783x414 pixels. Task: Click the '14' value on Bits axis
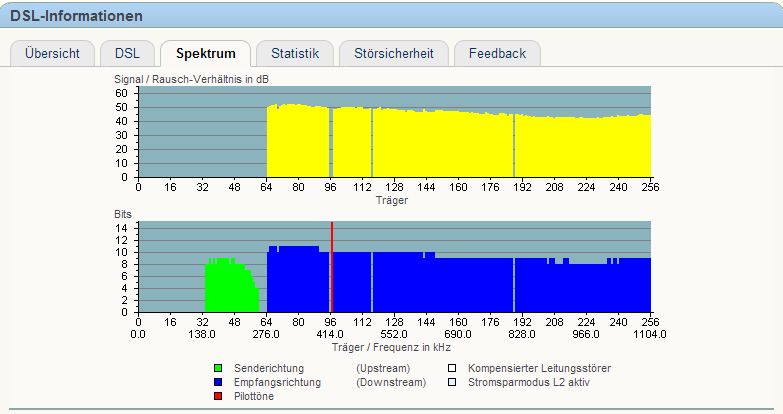121,228
